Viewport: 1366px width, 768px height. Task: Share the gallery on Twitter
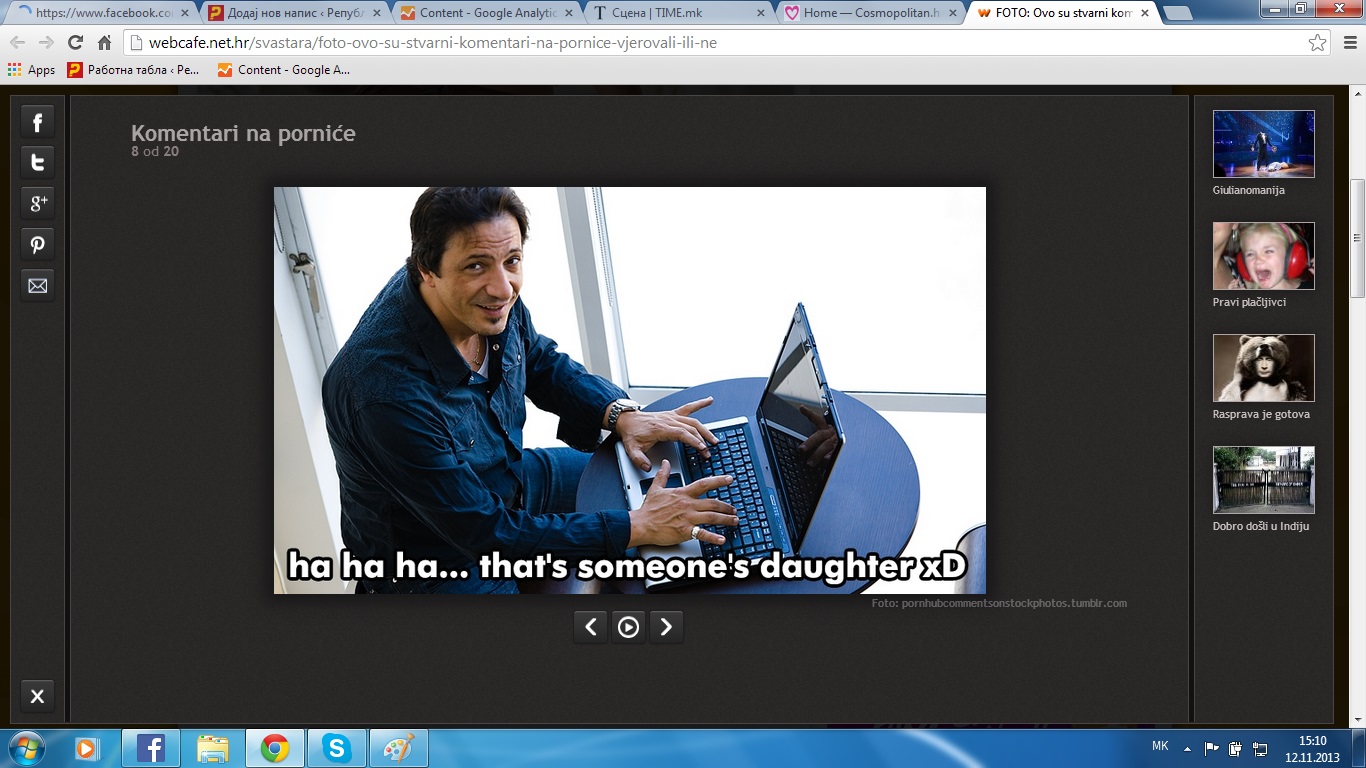pyautogui.click(x=38, y=163)
